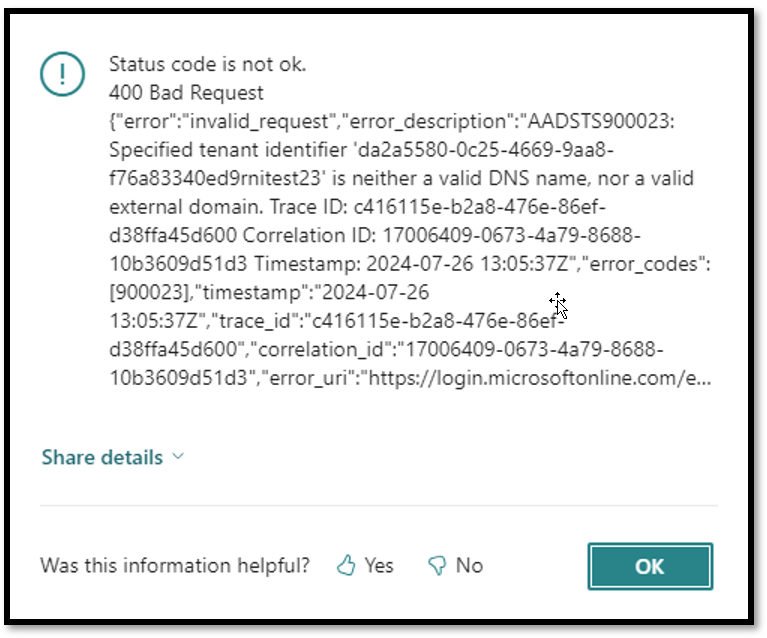Viewport: 767px width, 638px height.
Task: Click the 'f76a83340ed9rnitest23' identifier text
Action: [215, 178]
